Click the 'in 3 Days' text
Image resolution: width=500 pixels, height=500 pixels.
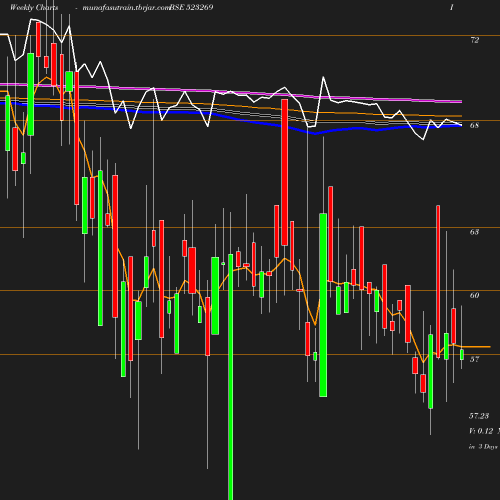point(483,447)
